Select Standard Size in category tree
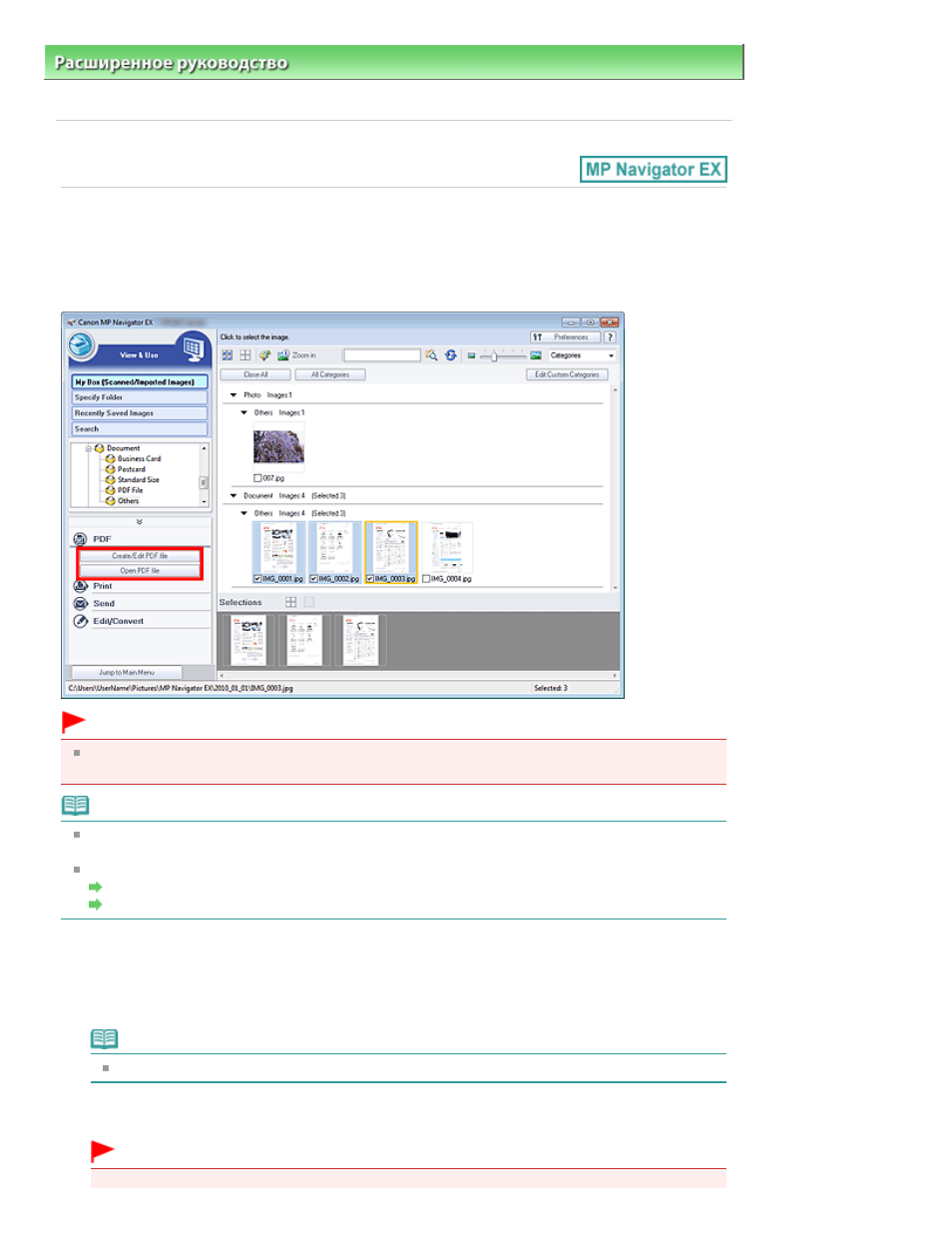Viewport: 952px width, 1233px height. tap(138, 480)
